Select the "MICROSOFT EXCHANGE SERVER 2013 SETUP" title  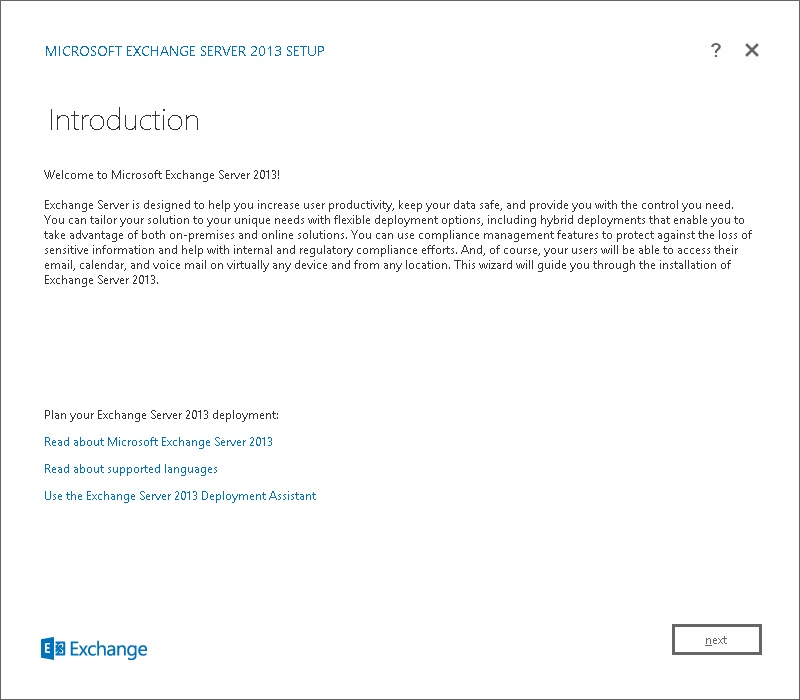[184, 50]
